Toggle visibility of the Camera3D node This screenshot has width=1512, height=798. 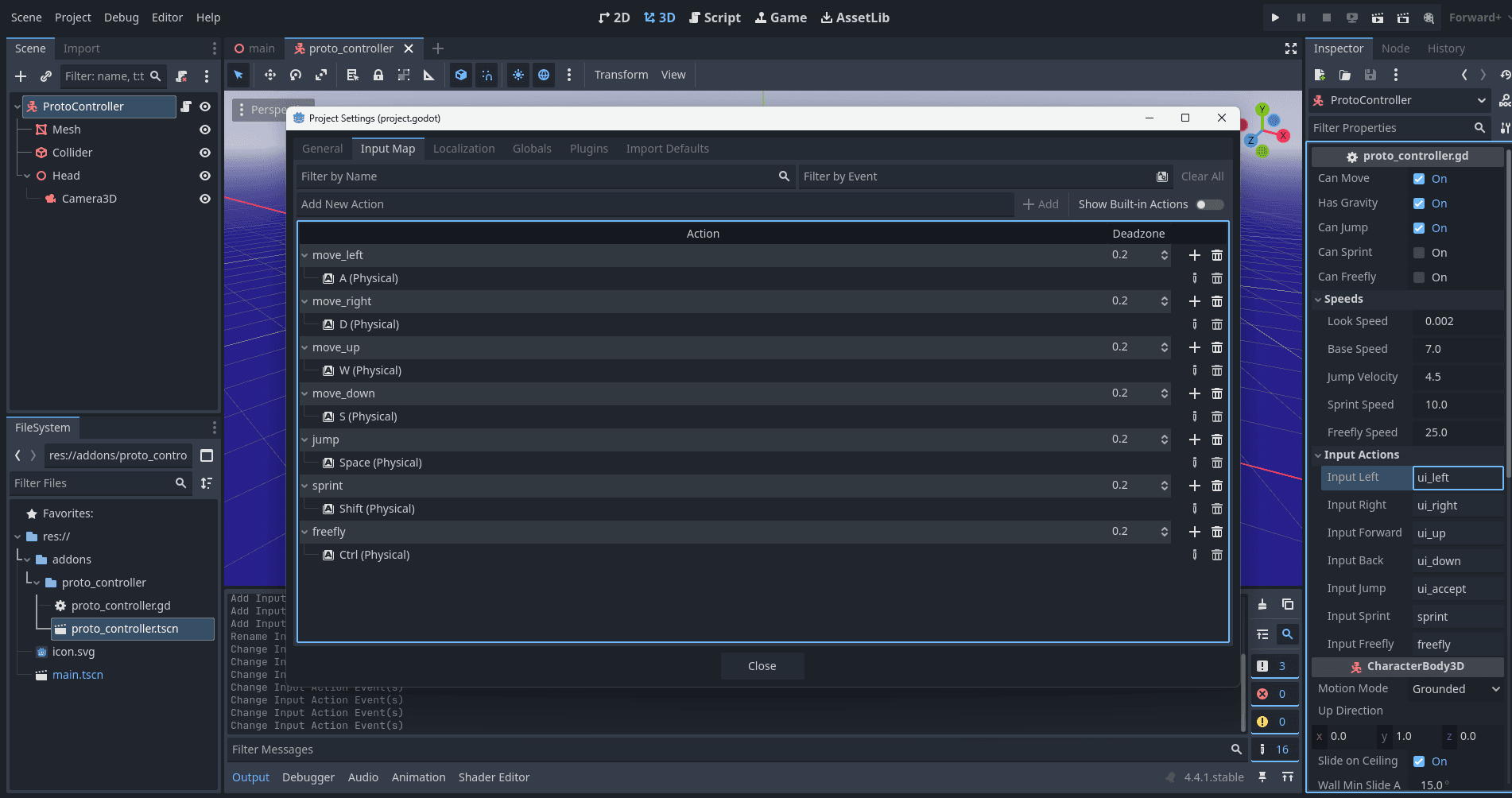(205, 199)
